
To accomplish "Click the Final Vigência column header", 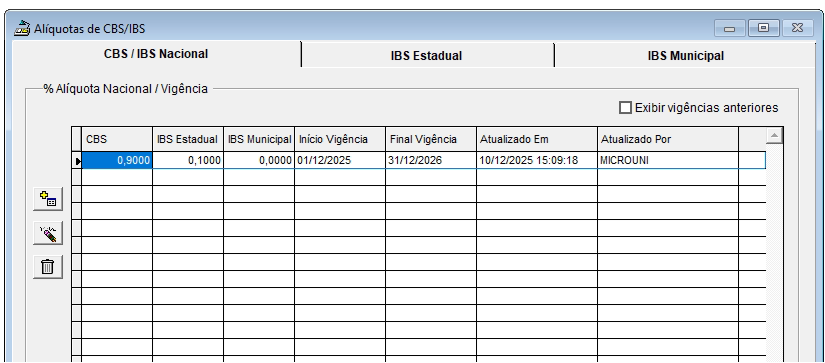I will [431, 139].
